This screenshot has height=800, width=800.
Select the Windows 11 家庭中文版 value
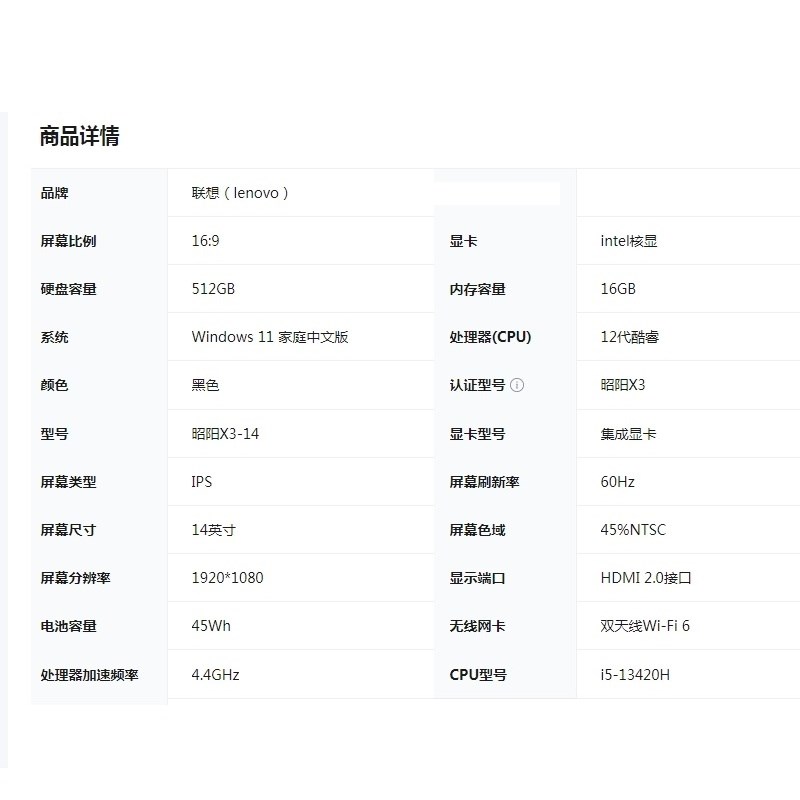[x=270, y=337]
